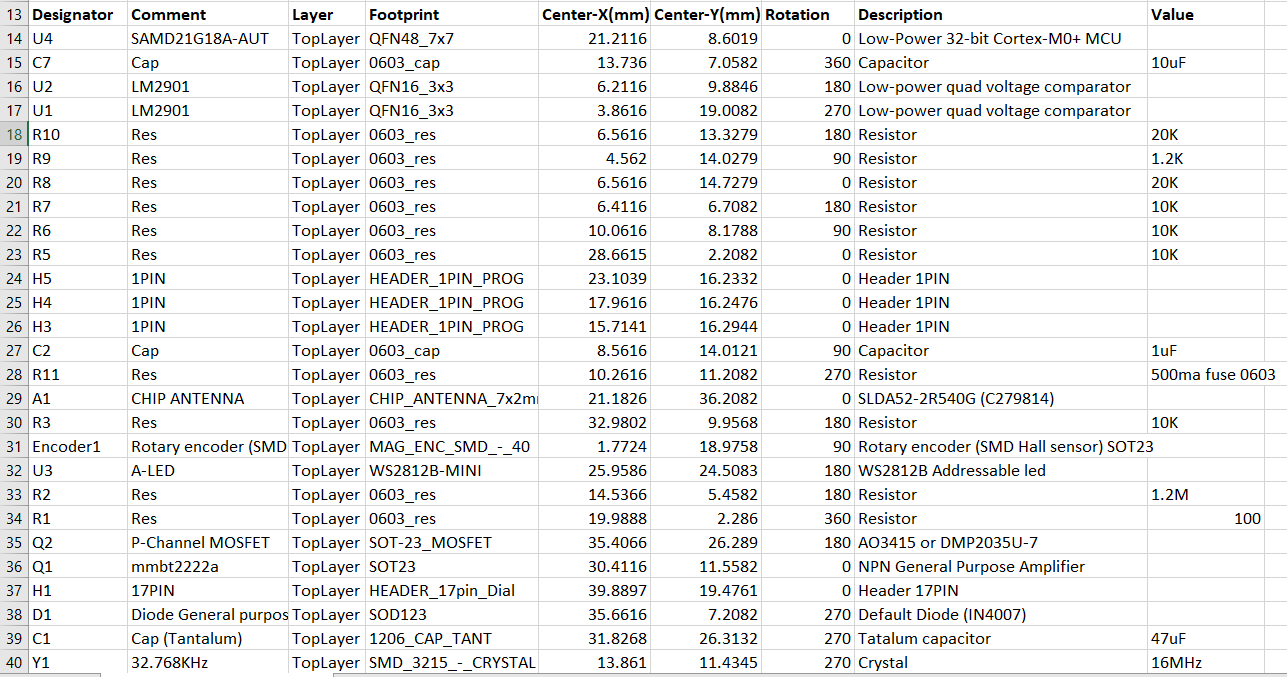Select the 32.768KHz comment cell
The width and height of the screenshot is (1287, 677).
click(209, 663)
